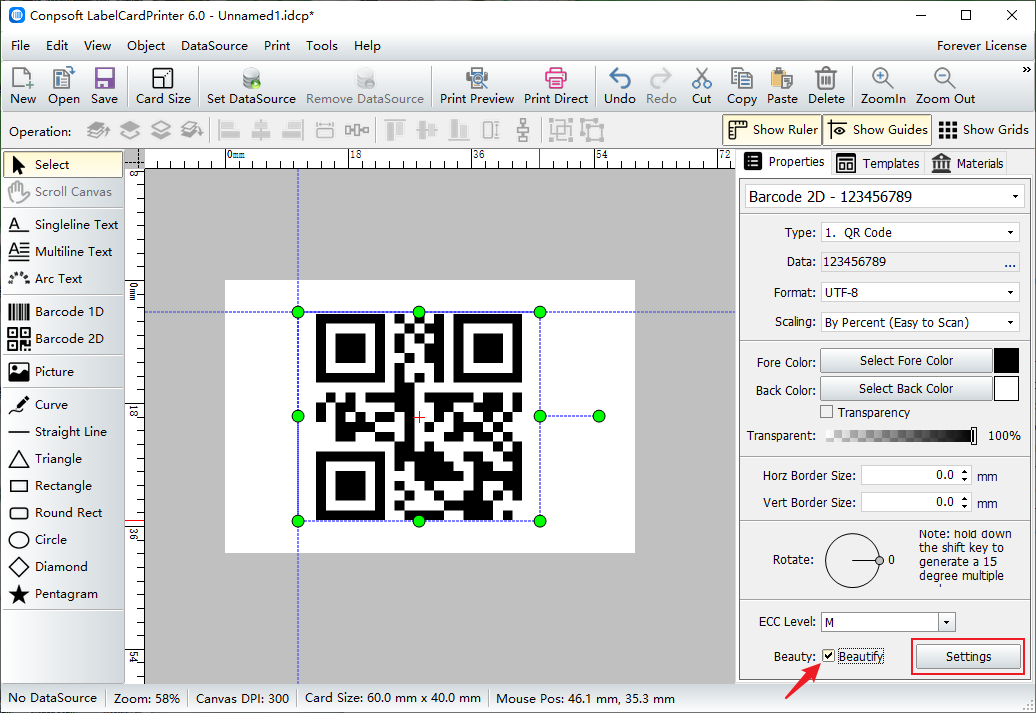Open the Object menu
The width and height of the screenshot is (1036, 713).
pos(146,46)
